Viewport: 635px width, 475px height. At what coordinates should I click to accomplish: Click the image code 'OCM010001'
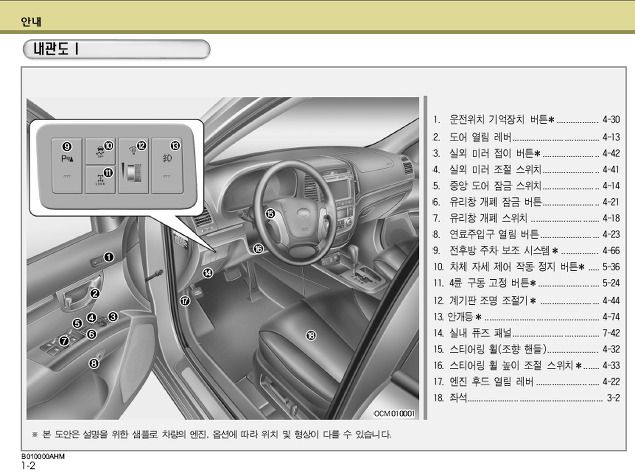tap(394, 413)
